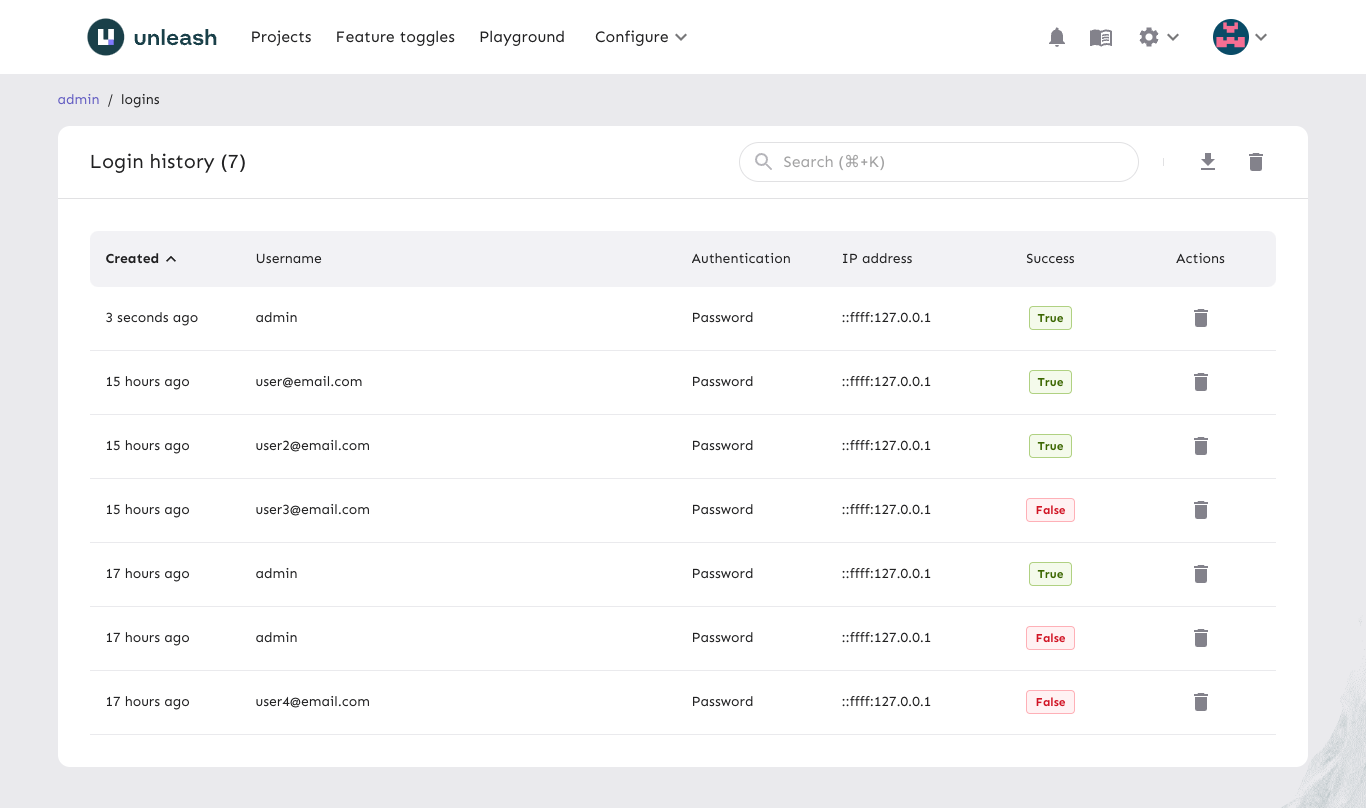Screen dimensions: 1366x808
Task: Click the False badge on user3@email.com row
Action: pyautogui.click(x=1050, y=509)
